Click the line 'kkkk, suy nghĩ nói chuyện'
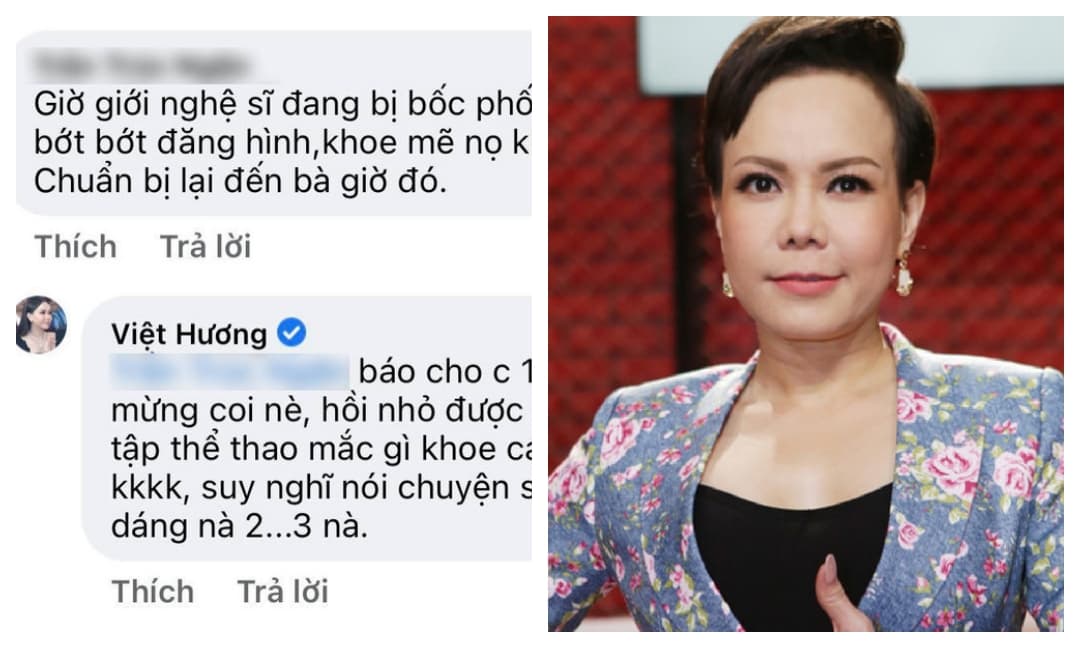 321,488
